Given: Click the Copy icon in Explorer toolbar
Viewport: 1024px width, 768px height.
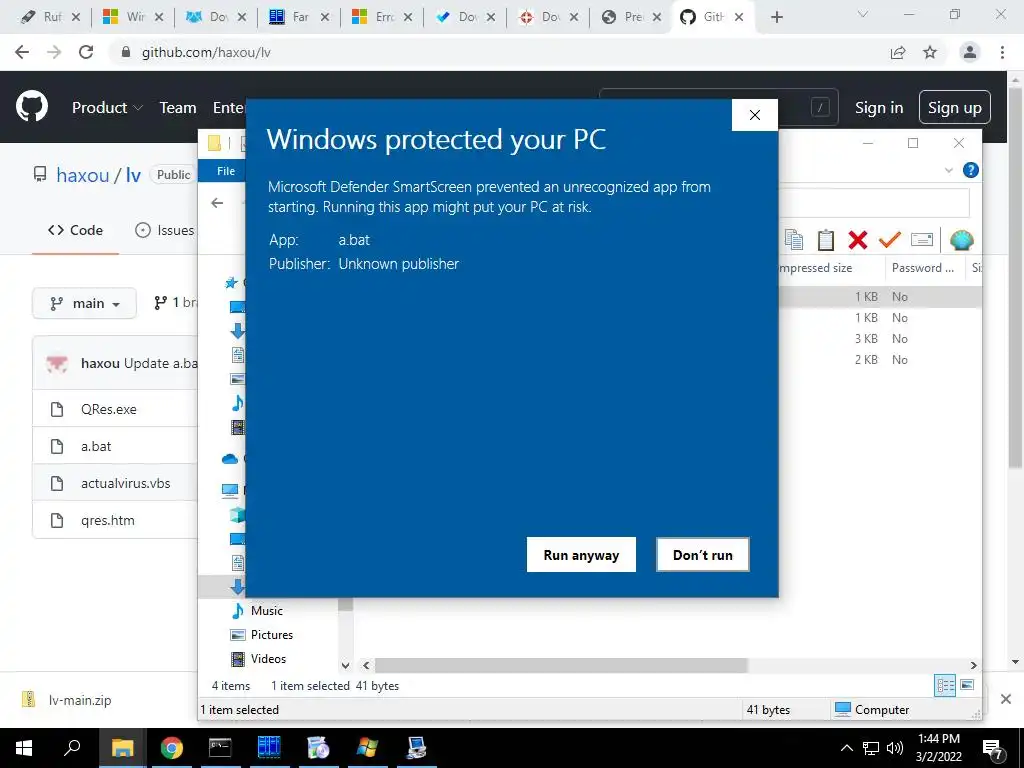Looking at the screenshot, I should click(x=793, y=240).
